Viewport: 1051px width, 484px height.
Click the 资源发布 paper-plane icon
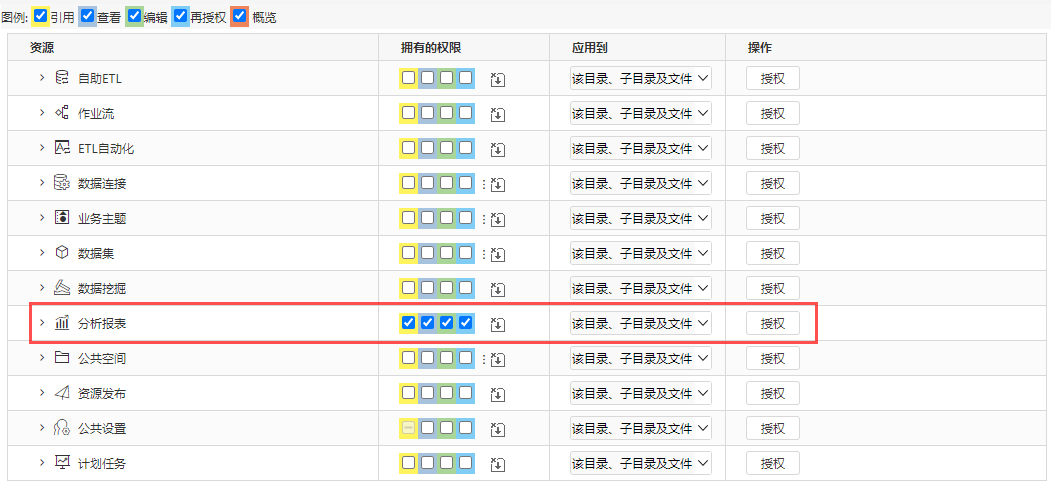62,393
